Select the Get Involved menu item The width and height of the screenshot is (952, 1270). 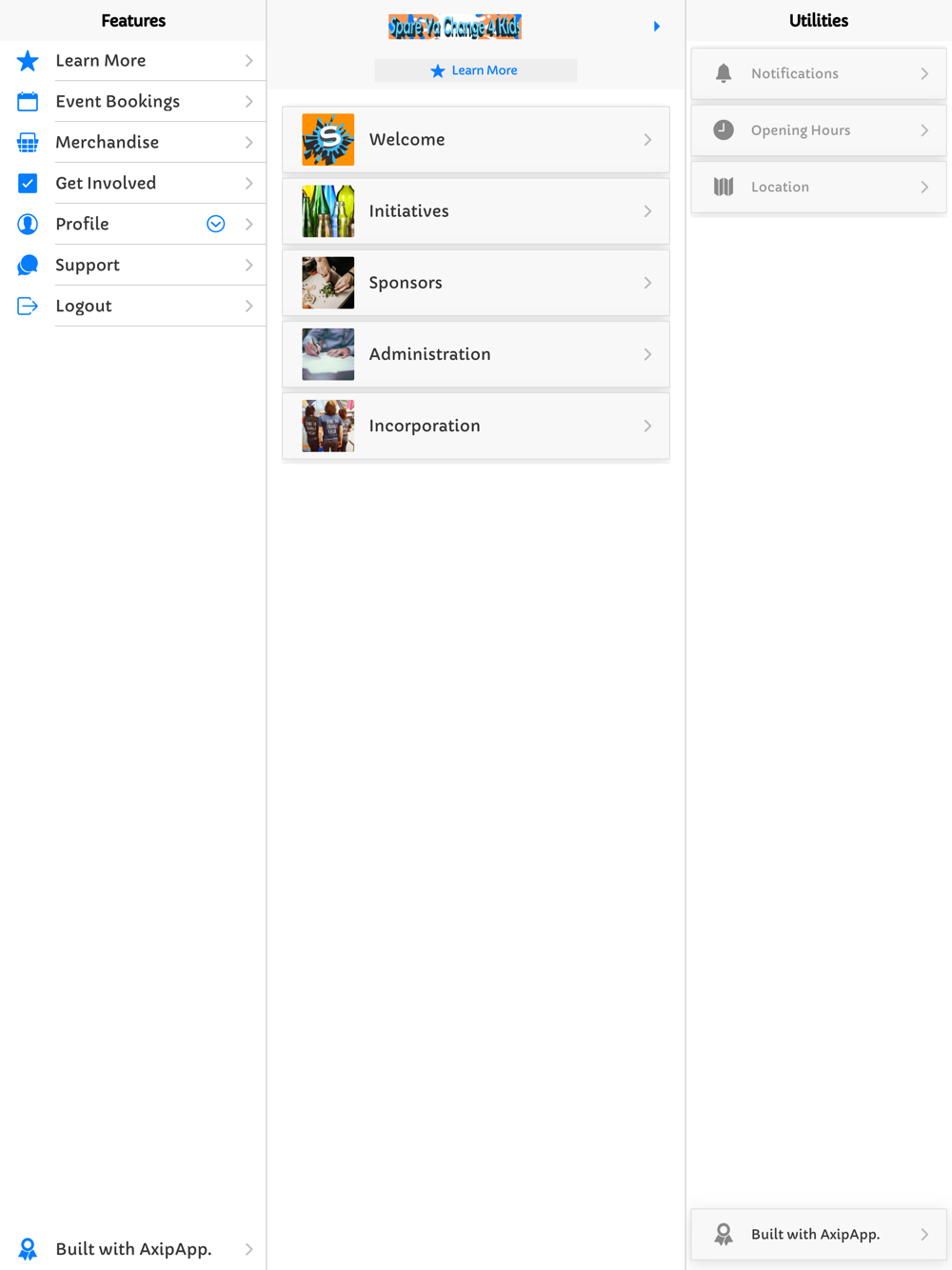click(x=133, y=184)
